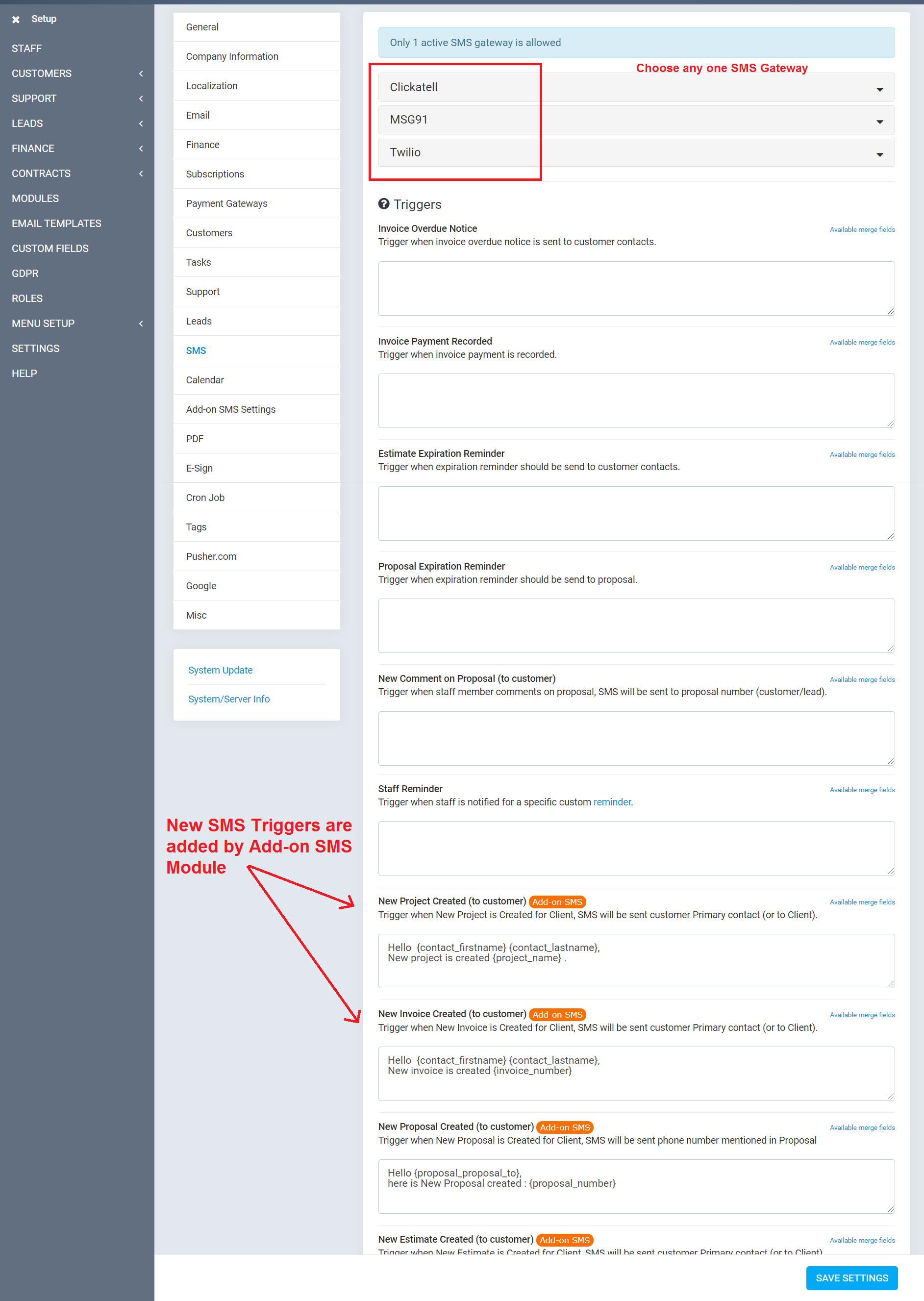
Task: Open the Tasks settings tab
Action: click(x=256, y=262)
